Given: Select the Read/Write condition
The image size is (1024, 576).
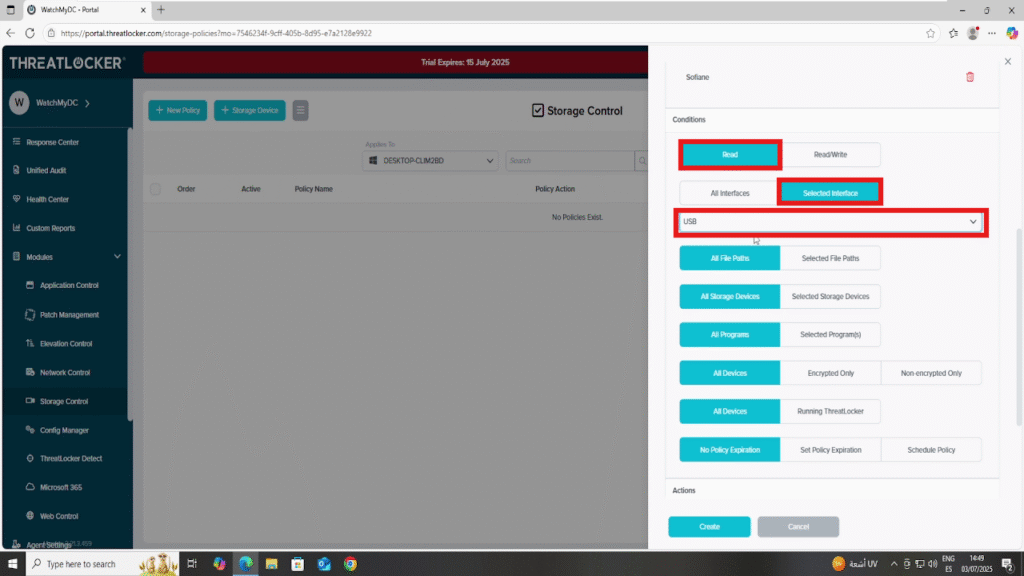Looking at the screenshot, I should pos(830,155).
